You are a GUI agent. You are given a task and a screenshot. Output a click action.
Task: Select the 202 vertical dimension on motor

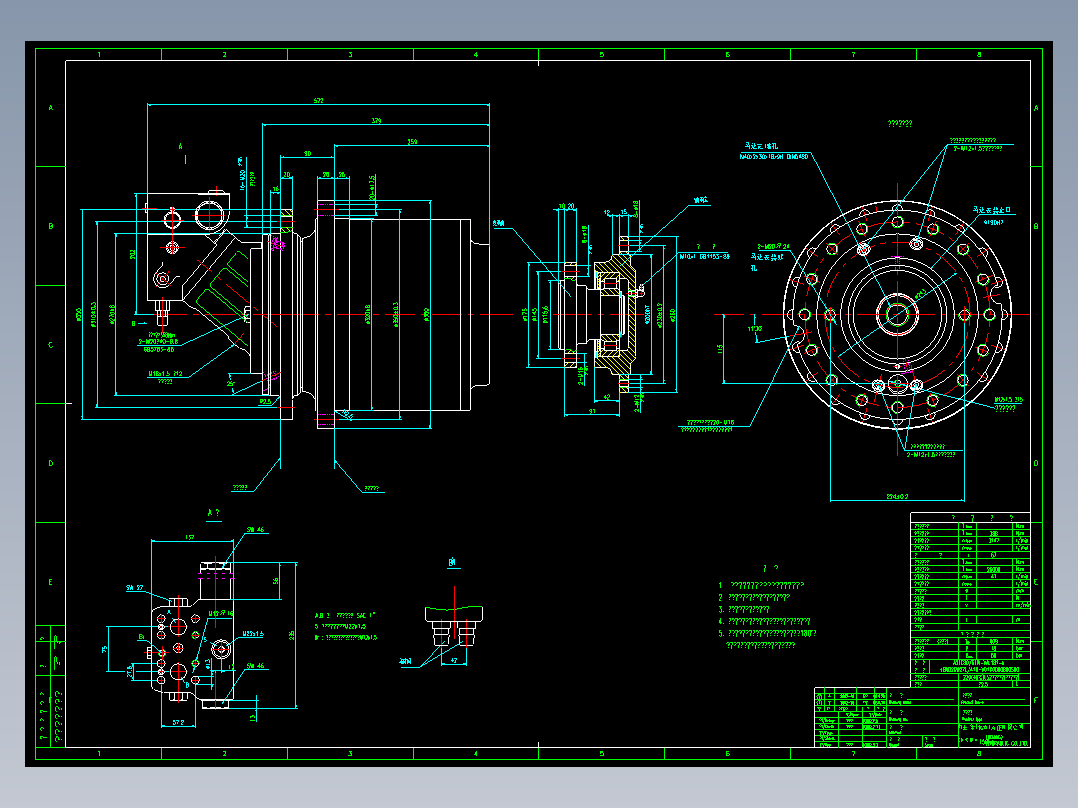point(133,254)
